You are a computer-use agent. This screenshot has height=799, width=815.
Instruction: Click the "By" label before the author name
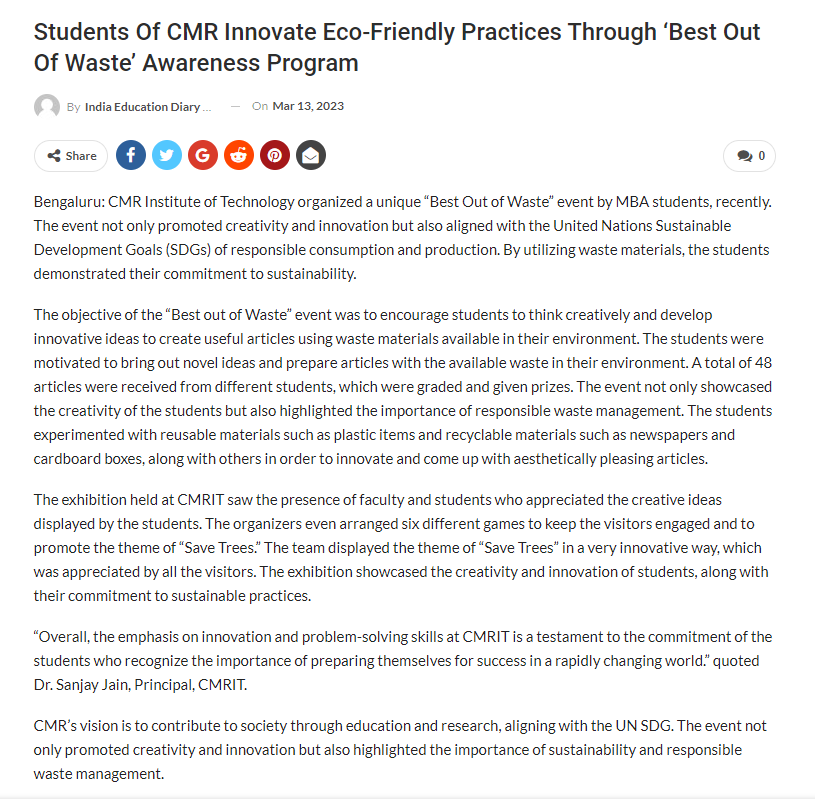(73, 107)
